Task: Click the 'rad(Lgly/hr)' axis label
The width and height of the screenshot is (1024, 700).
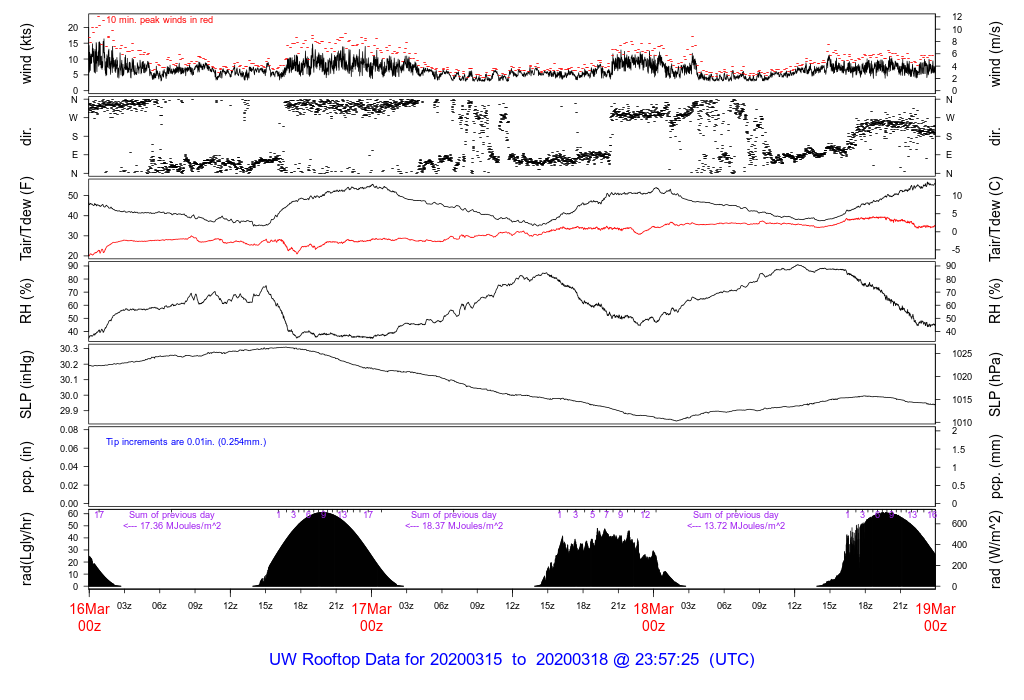Action: 26,549
